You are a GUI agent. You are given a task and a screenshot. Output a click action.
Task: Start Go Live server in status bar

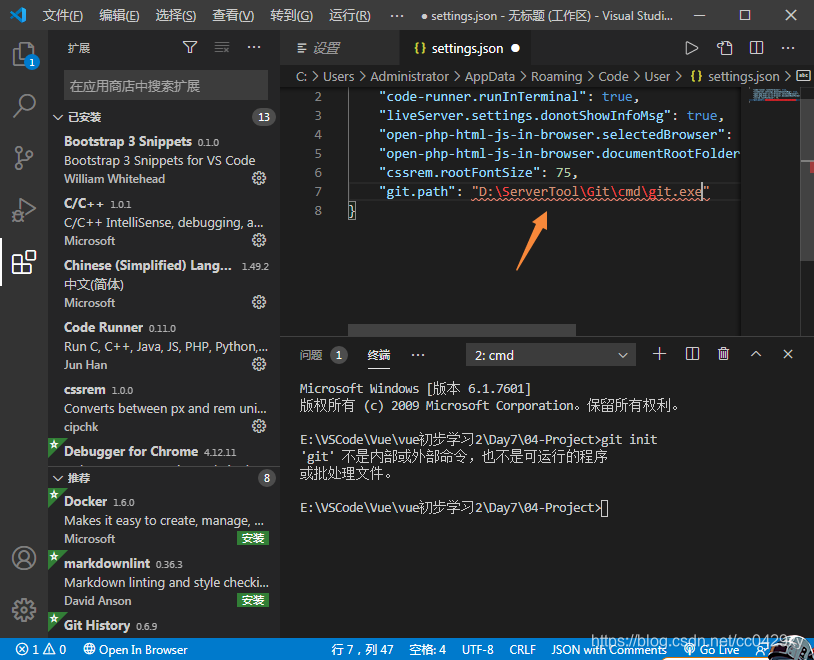click(x=711, y=650)
